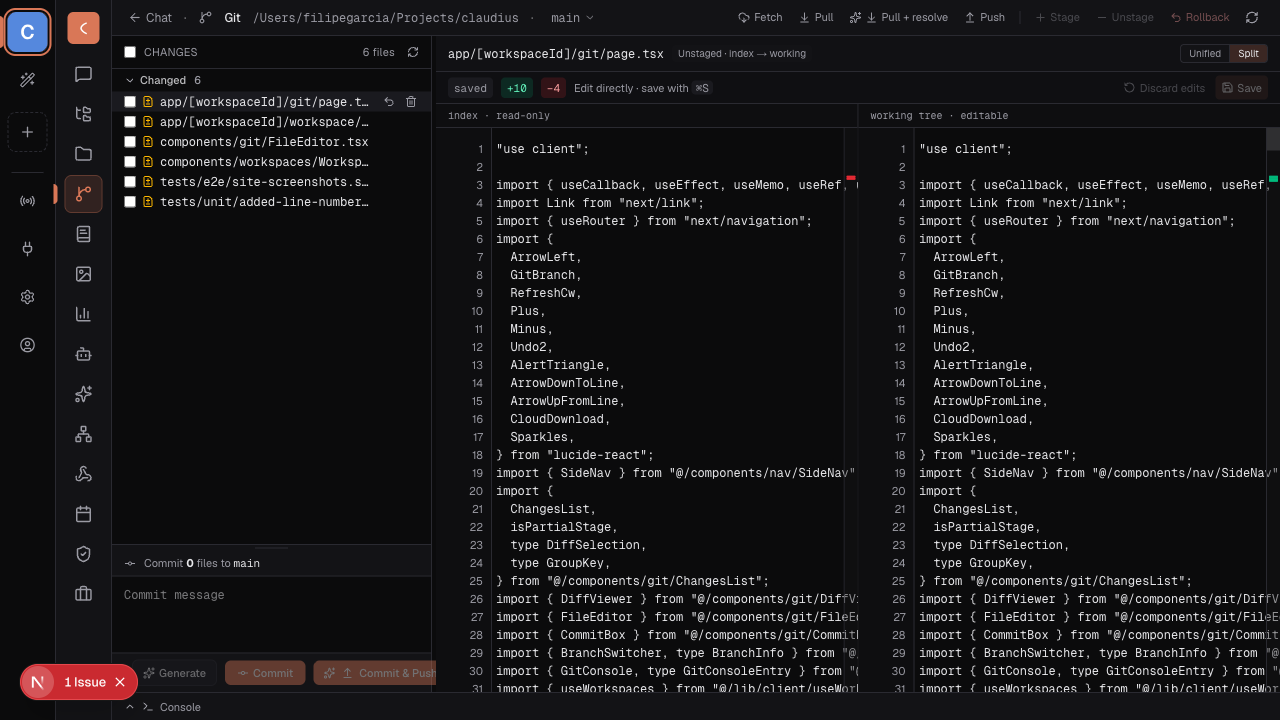Viewport: 1280px width, 720px height.
Task: Open the network diagram sidebar icon
Action: tap(83, 434)
